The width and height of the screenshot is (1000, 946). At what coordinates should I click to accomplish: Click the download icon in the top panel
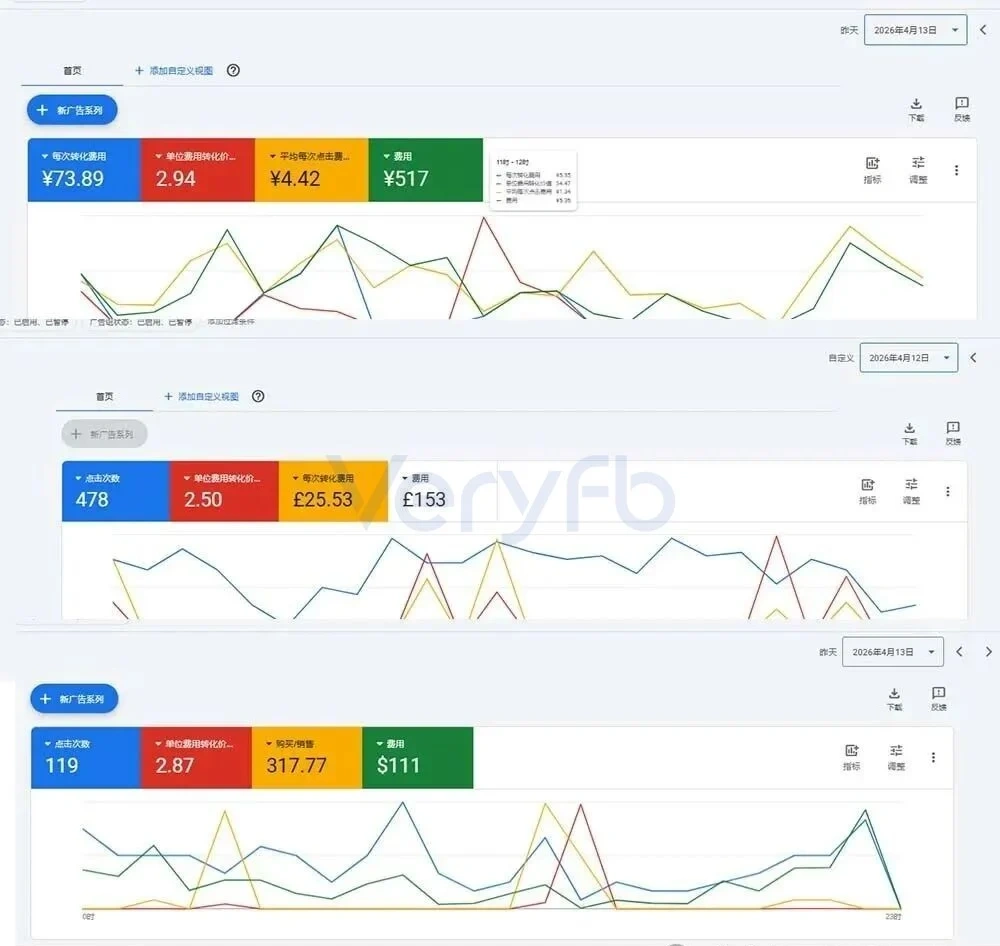tap(916, 109)
